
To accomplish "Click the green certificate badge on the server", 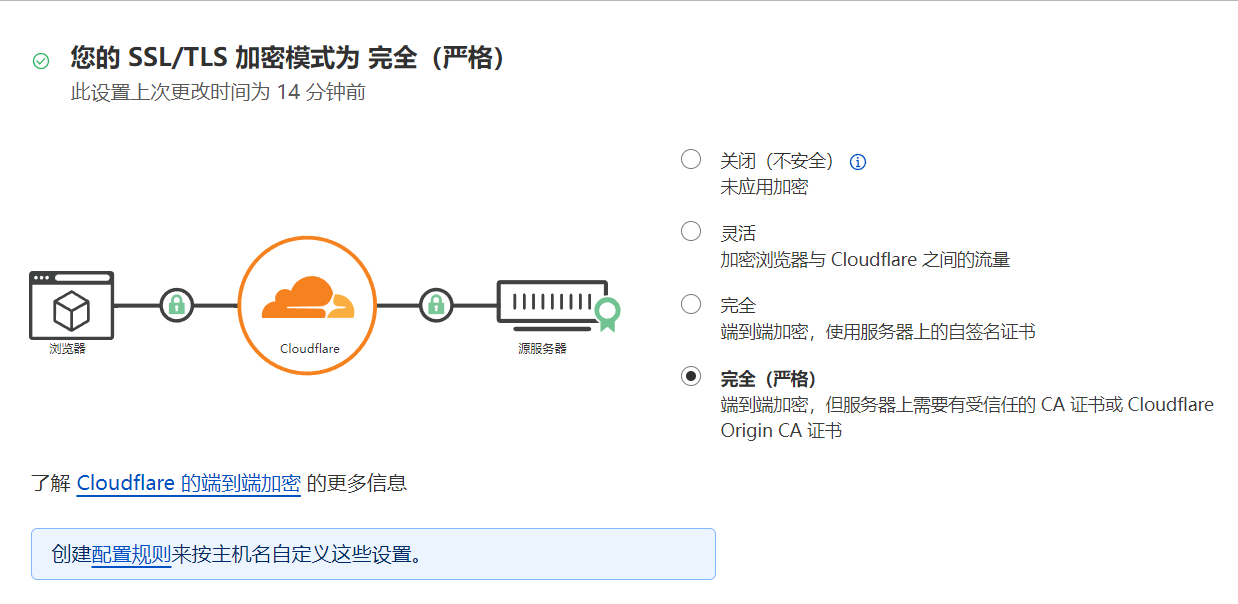I will pos(606,314).
